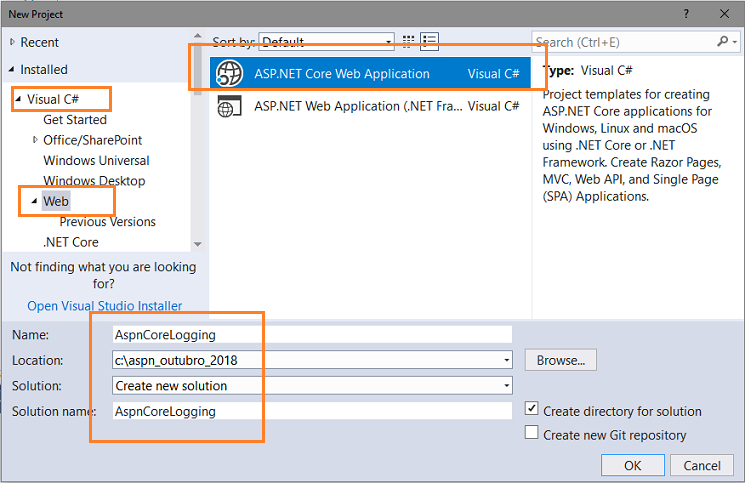Click the Recent tree label

[x=39, y=42]
